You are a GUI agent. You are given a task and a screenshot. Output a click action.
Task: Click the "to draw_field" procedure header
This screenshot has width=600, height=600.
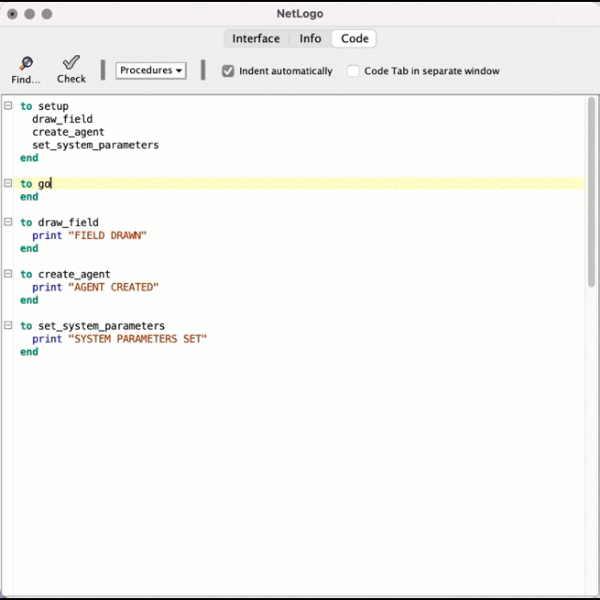[59, 222]
